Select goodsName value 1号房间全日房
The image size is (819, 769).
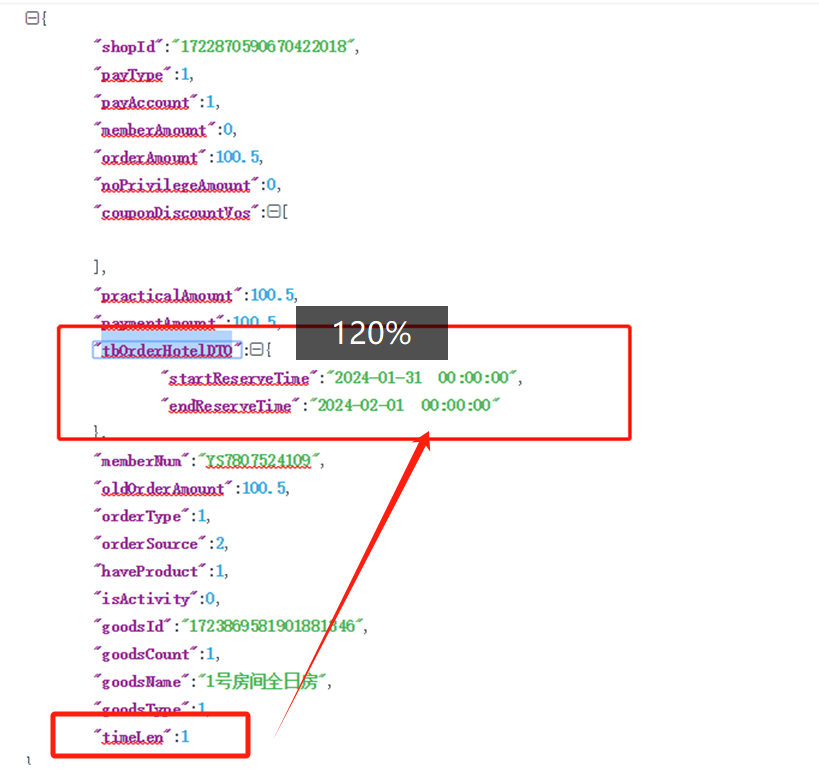tap(263, 682)
